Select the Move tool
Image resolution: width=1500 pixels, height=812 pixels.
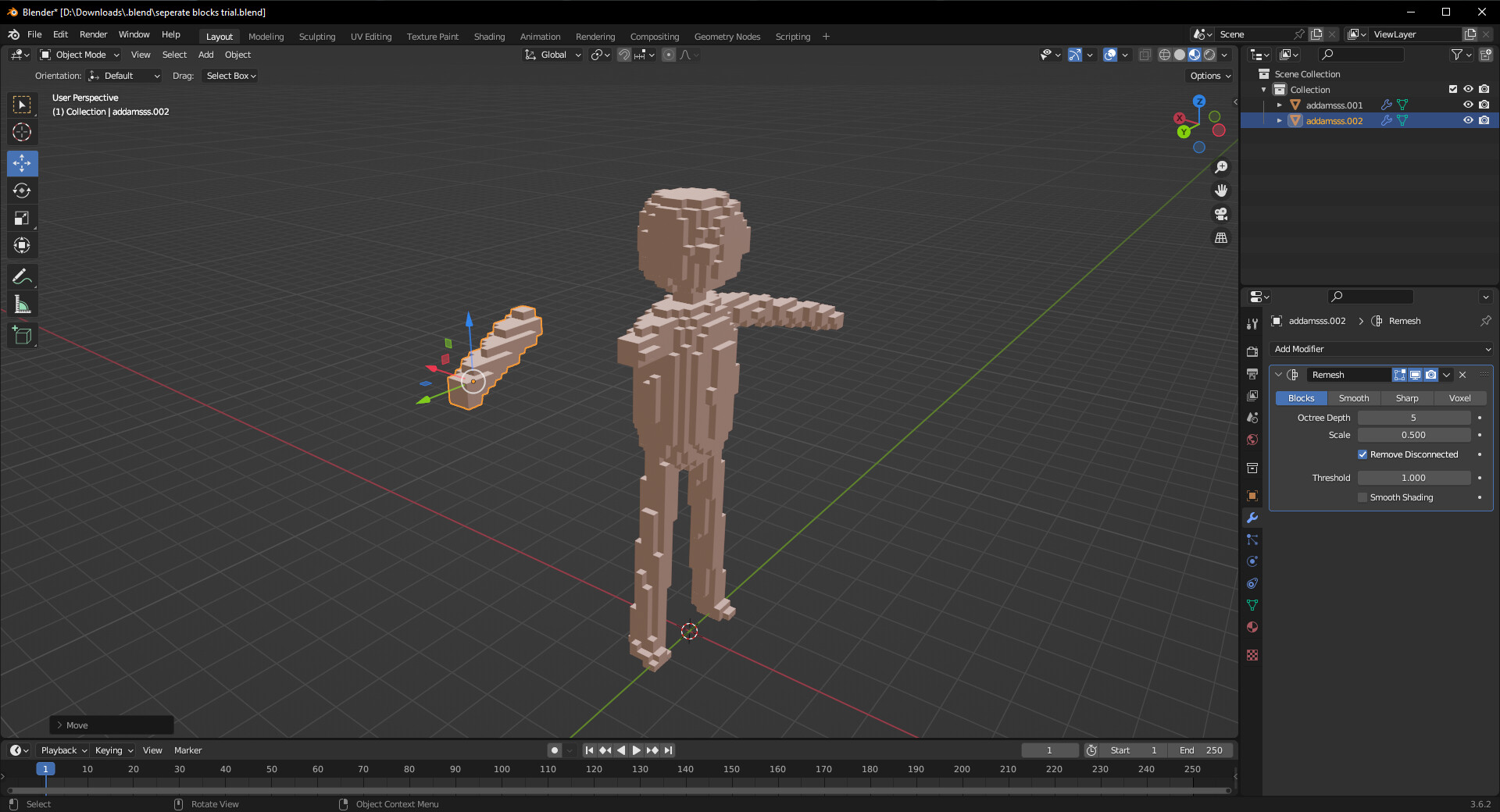[x=22, y=163]
